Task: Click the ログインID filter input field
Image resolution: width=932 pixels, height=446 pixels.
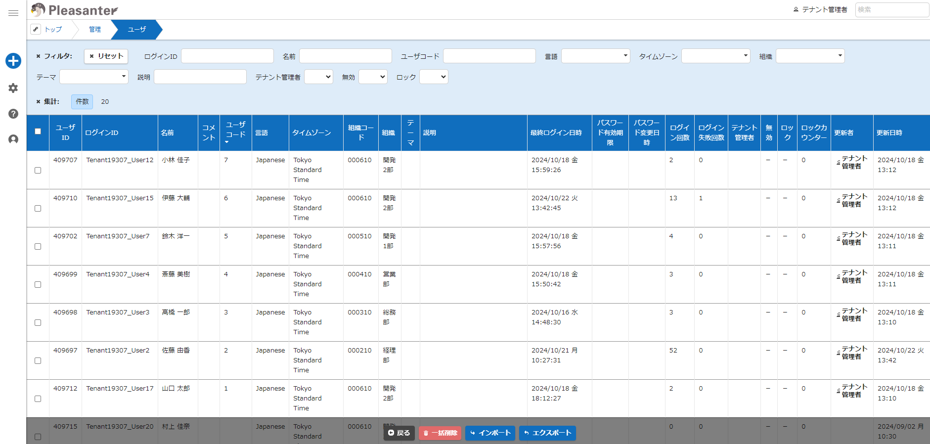Action: coord(227,57)
